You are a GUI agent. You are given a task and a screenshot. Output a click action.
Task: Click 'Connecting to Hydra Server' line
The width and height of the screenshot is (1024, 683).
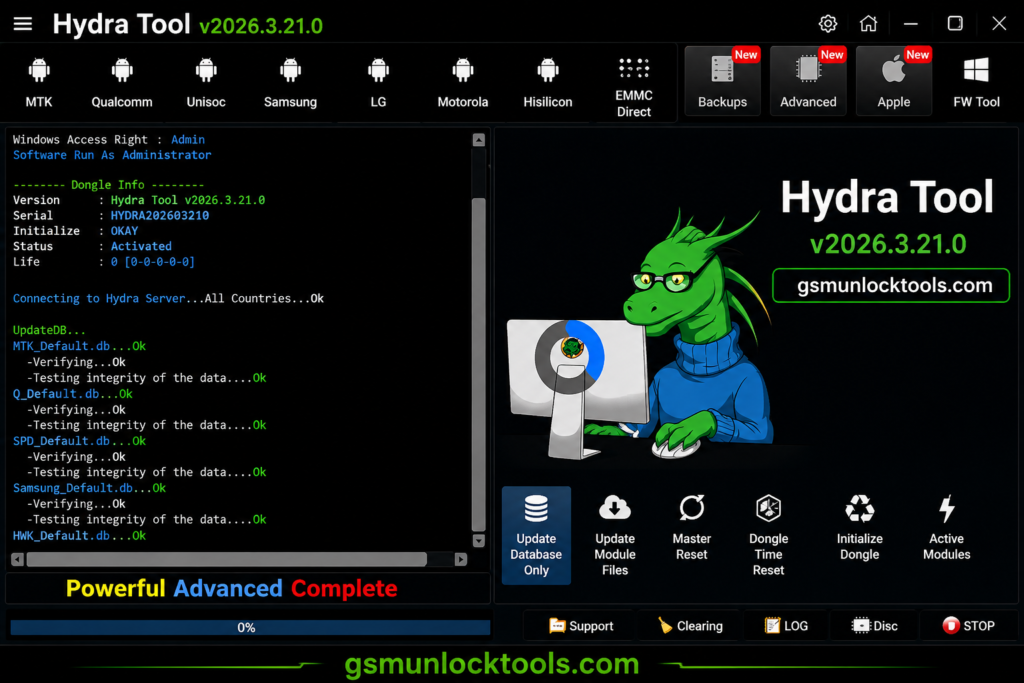(x=168, y=298)
